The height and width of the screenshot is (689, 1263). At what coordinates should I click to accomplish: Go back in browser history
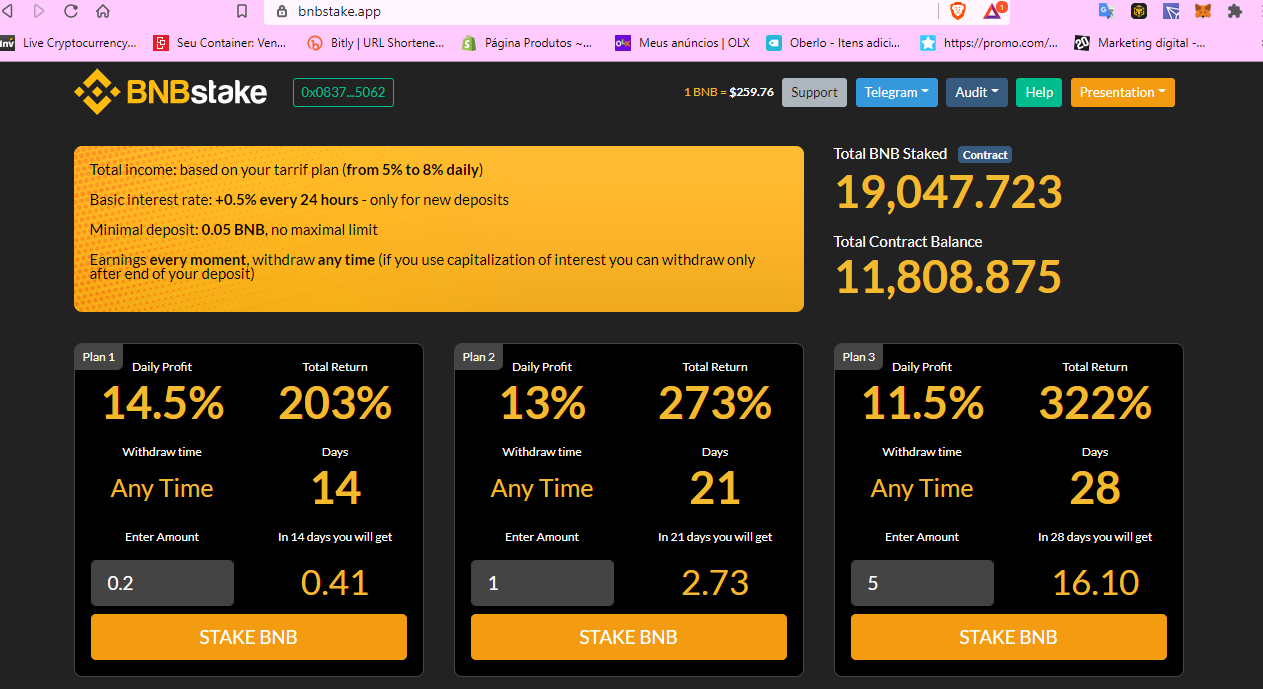coord(8,11)
